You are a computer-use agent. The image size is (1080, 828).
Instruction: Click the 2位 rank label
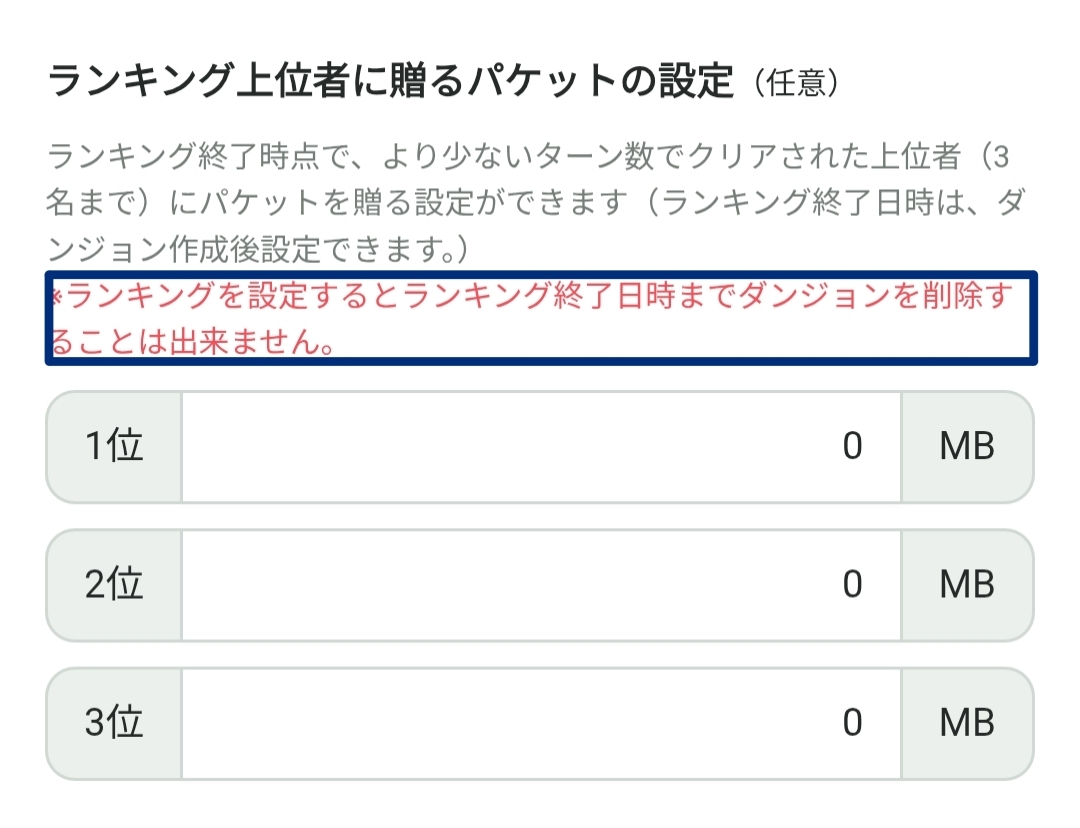(x=114, y=584)
